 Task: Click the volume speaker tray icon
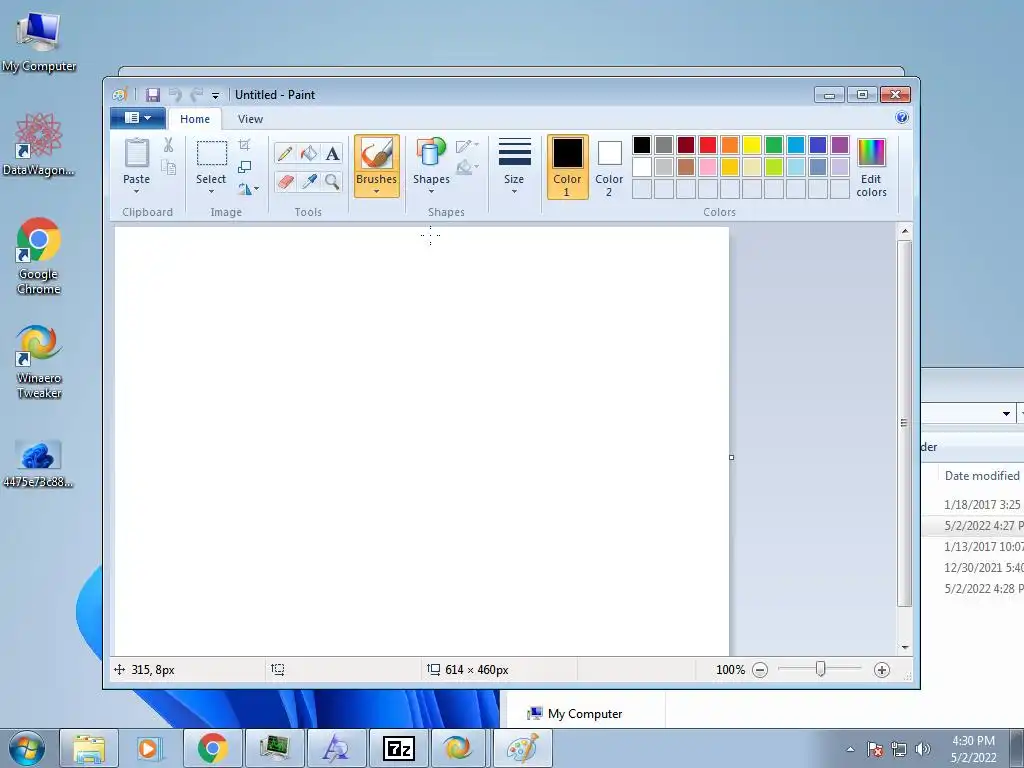923,749
